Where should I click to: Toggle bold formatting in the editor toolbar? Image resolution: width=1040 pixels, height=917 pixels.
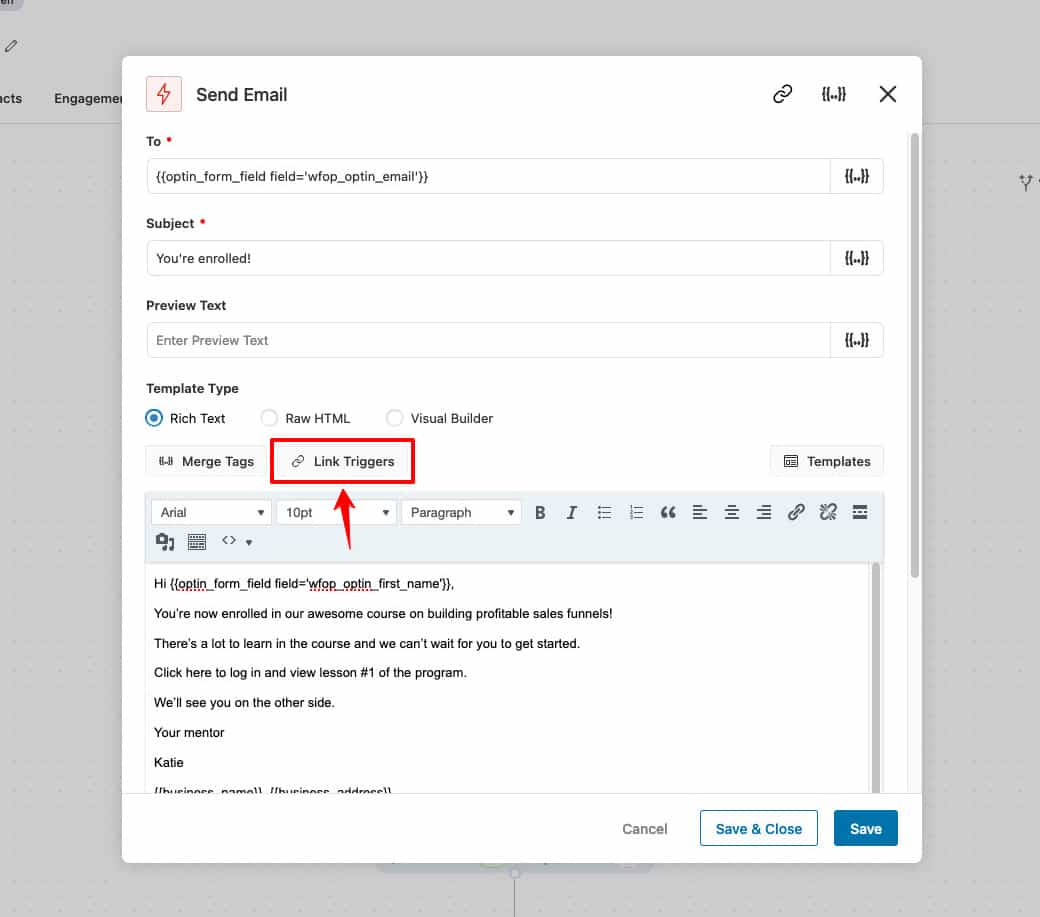pos(540,512)
